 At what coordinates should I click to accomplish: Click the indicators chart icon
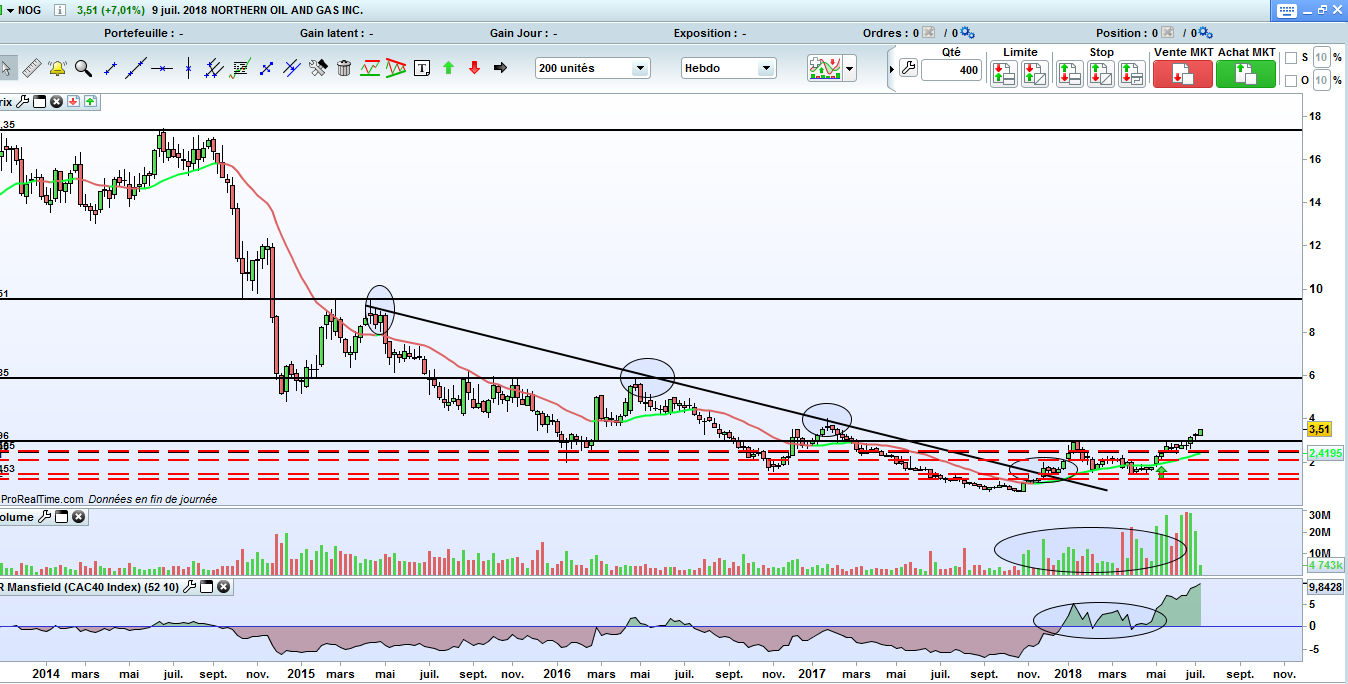tap(825, 68)
